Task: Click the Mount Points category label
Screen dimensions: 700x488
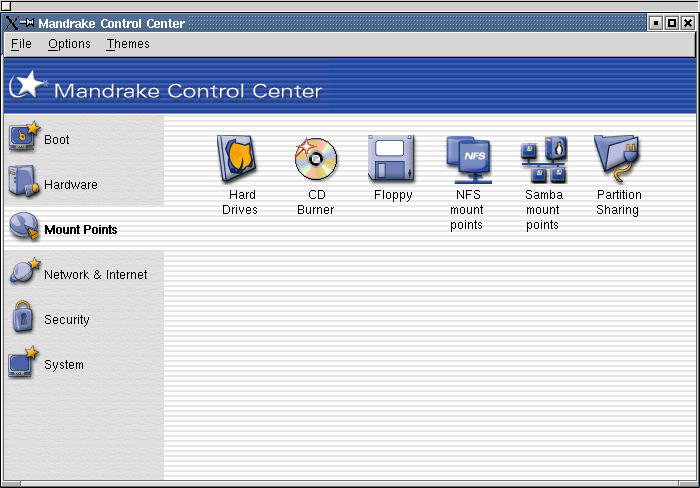Action: coord(81,229)
